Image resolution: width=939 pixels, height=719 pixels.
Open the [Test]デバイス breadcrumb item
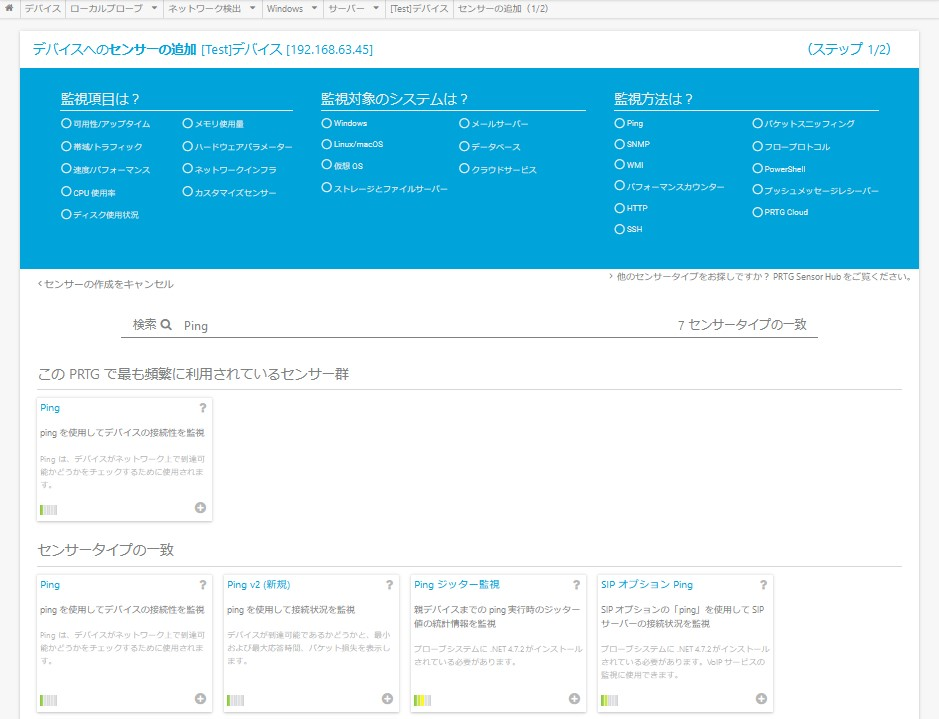pos(419,8)
